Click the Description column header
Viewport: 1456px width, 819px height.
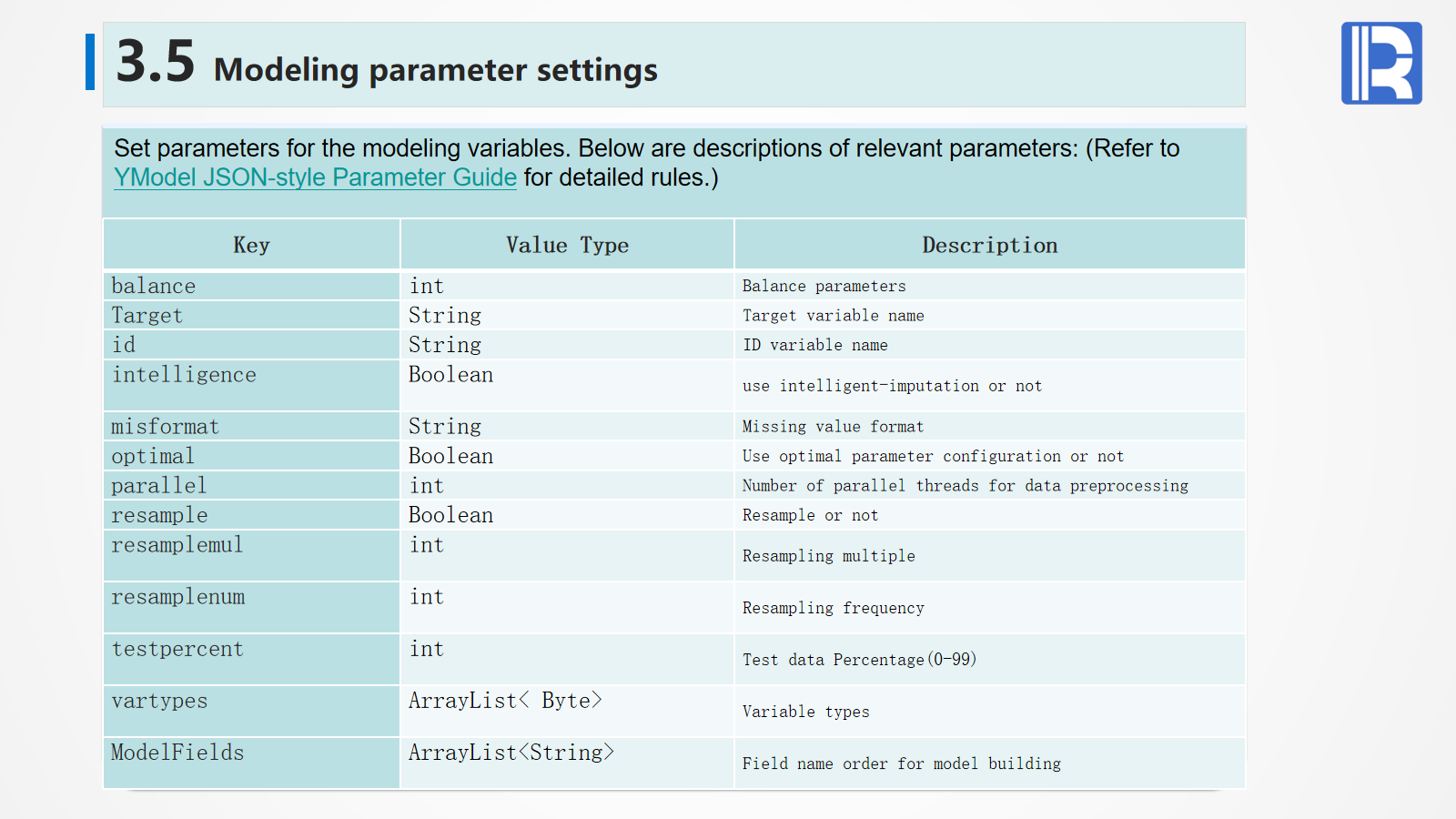[x=989, y=245]
